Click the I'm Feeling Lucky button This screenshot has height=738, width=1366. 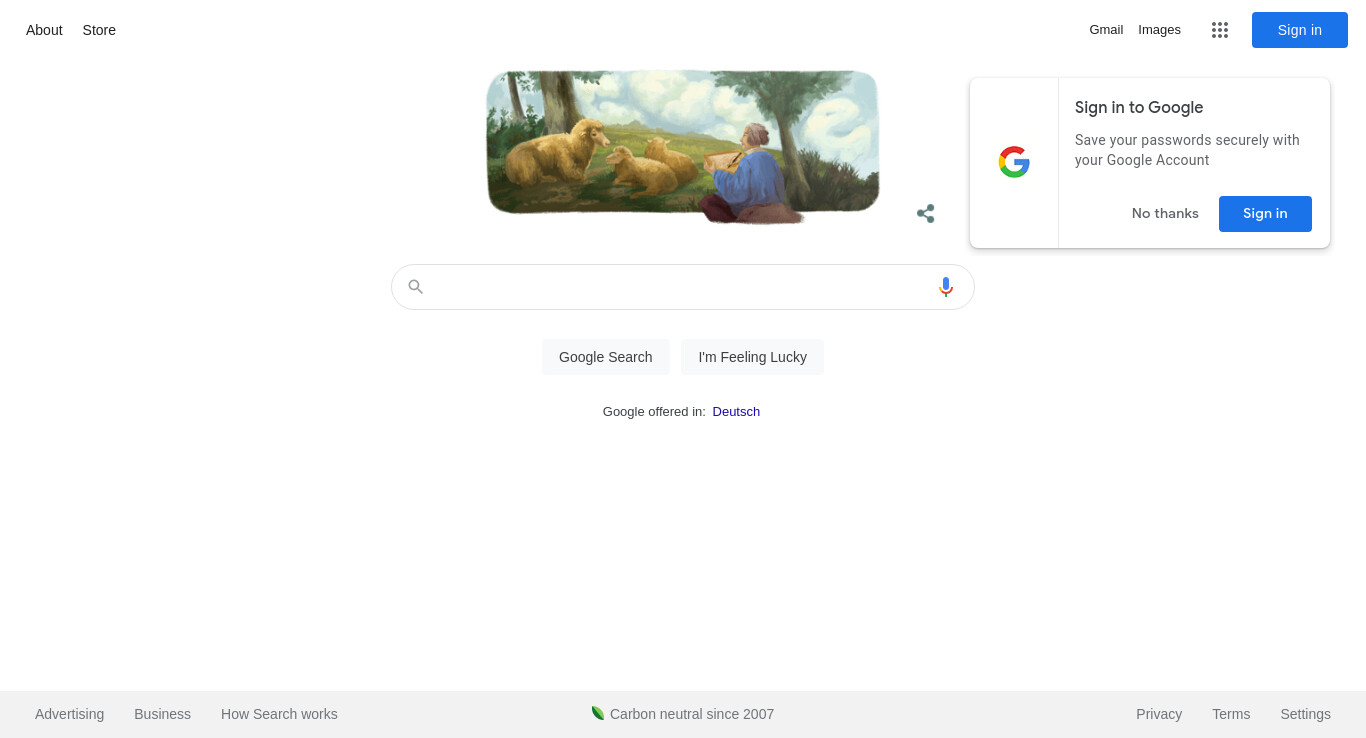point(752,357)
